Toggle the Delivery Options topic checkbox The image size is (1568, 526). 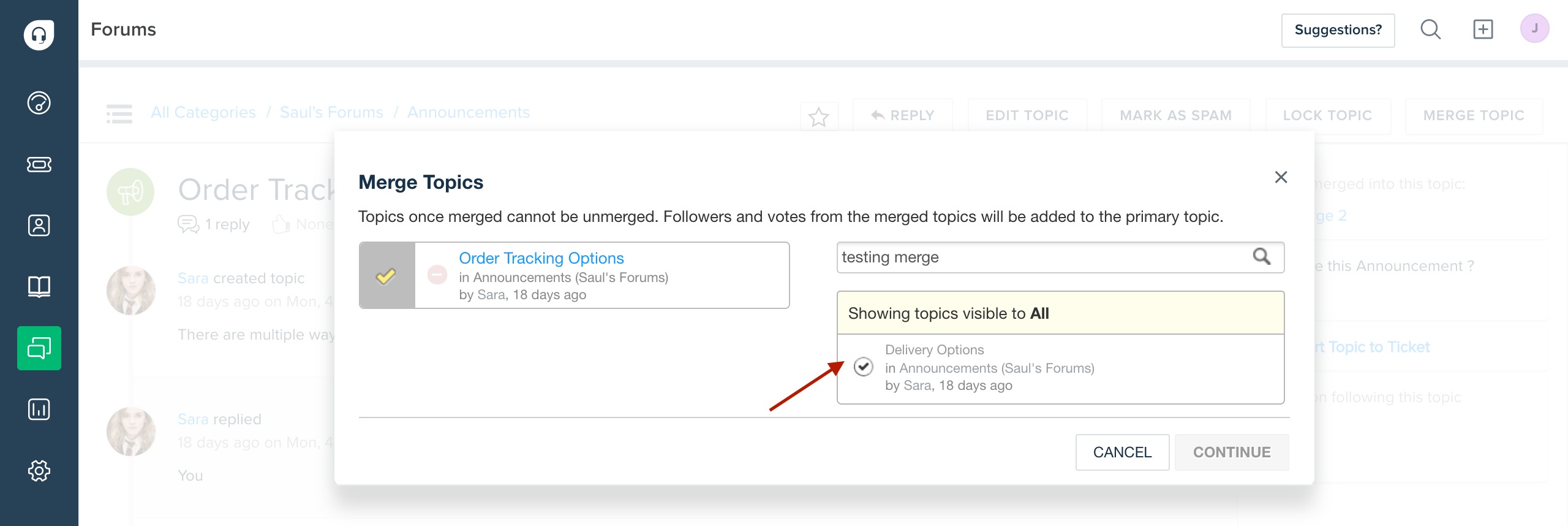click(864, 367)
